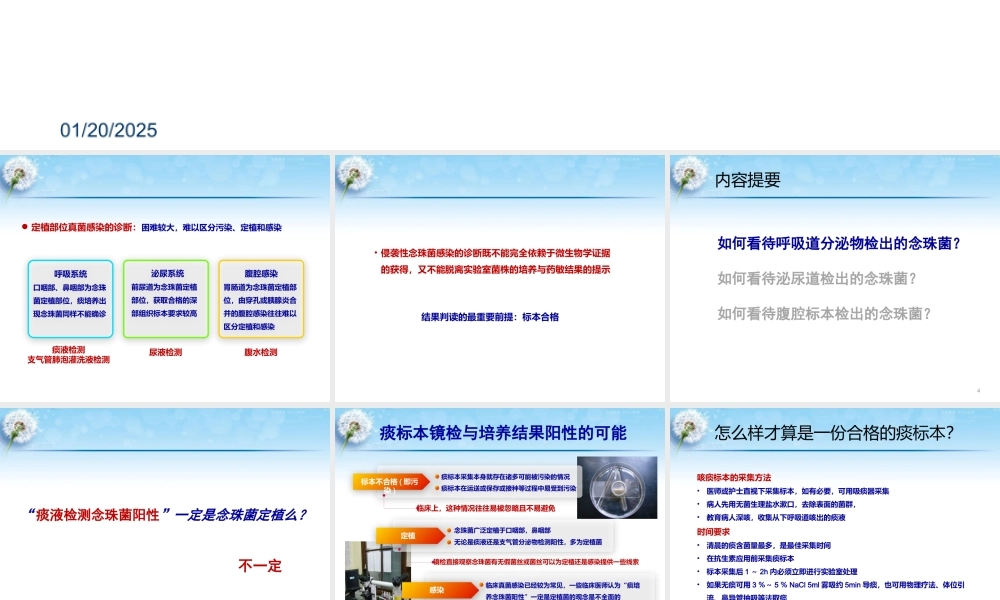Select the laboratory bench photo
The image size is (1000, 600).
[x=377, y=571]
